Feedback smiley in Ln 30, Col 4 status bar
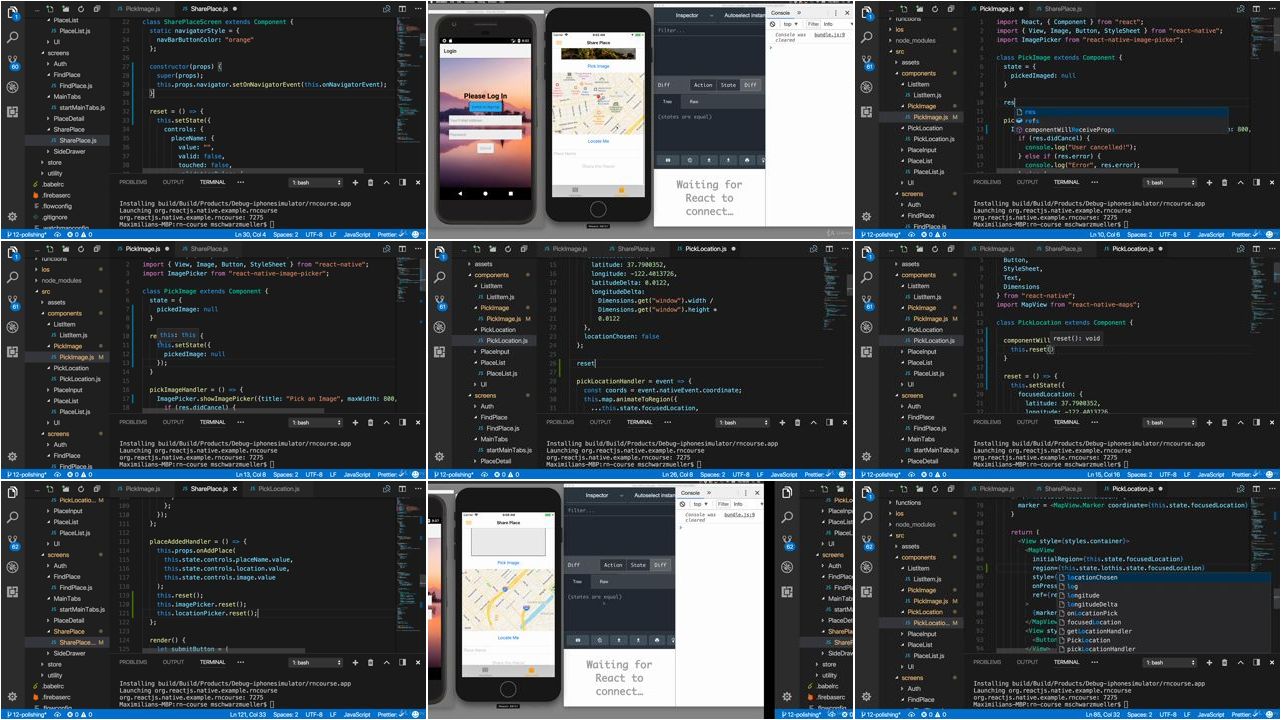The height and width of the screenshot is (720, 1281). 416,234
